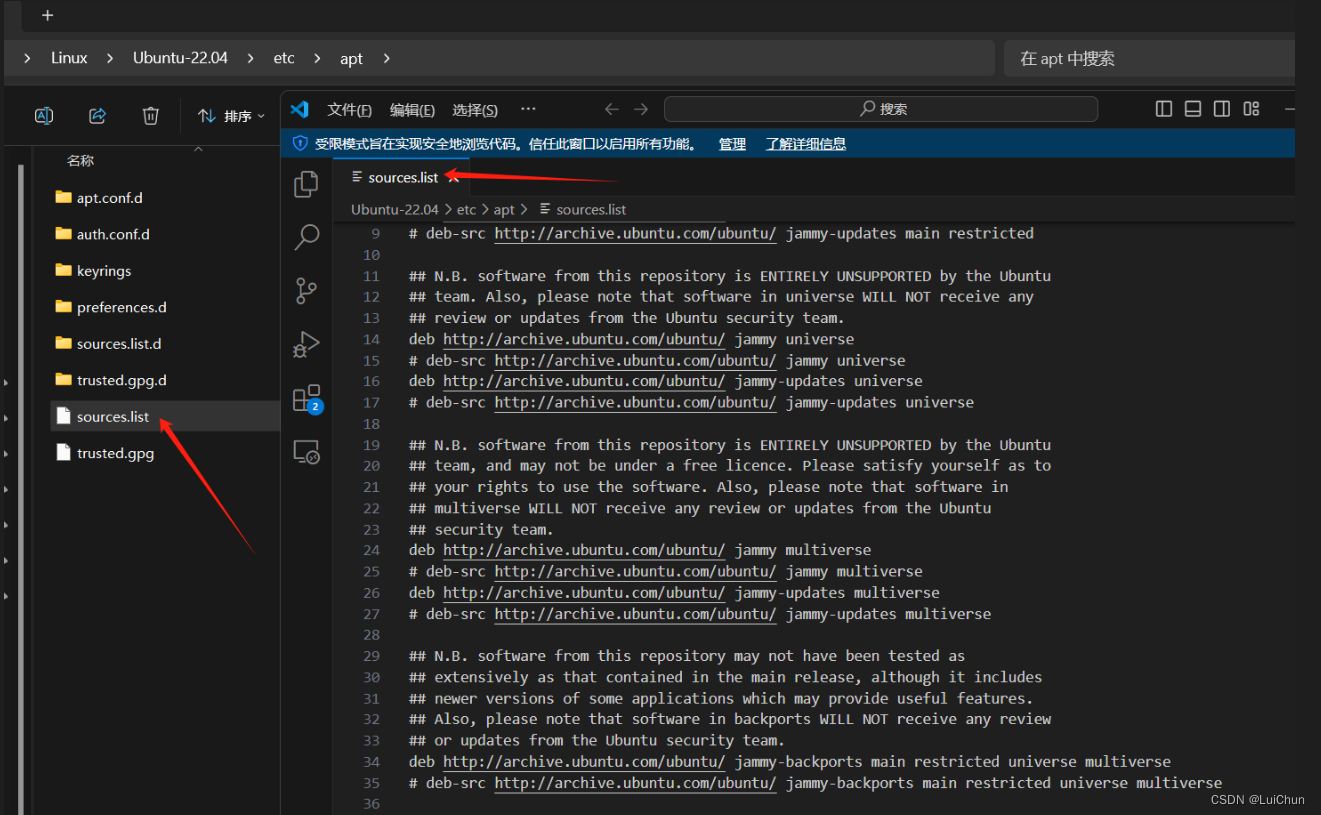The image size is (1321, 815).
Task: Open the Extensions view with badge 2
Action: pyautogui.click(x=306, y=398)
